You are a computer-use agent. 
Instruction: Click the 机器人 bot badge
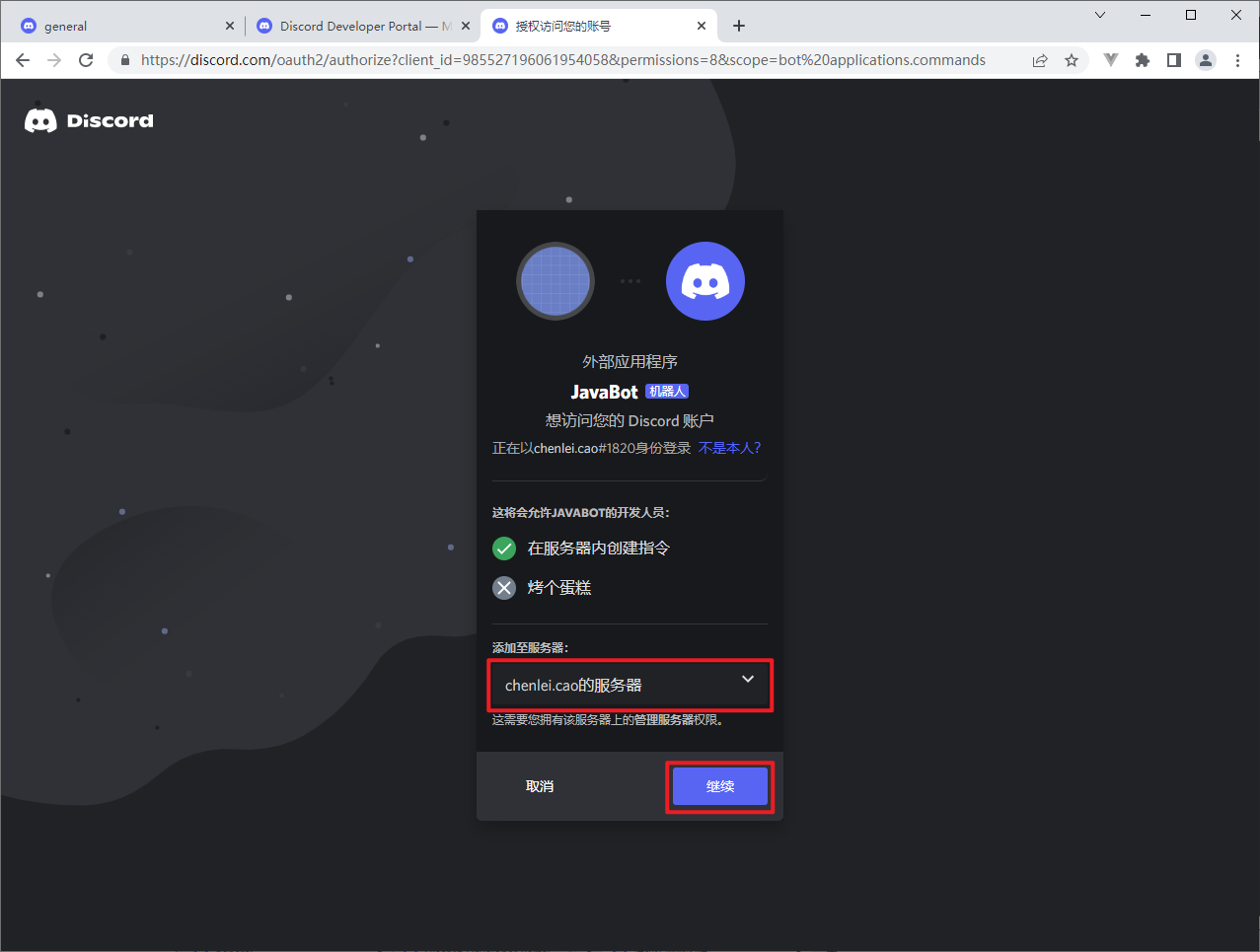[x=667, y=392]
